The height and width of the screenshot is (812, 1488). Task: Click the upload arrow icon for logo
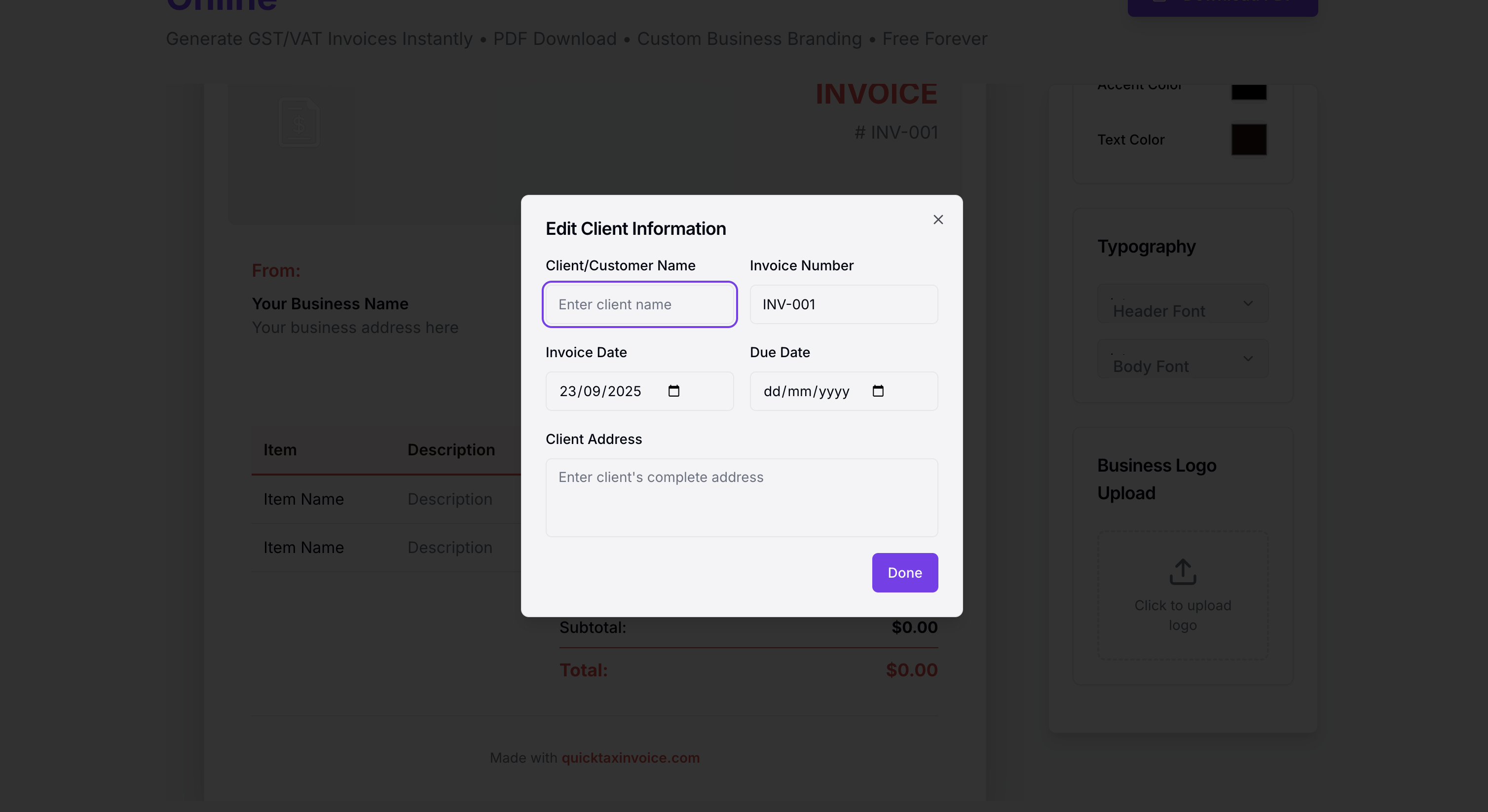click(x=1183, y=571)
